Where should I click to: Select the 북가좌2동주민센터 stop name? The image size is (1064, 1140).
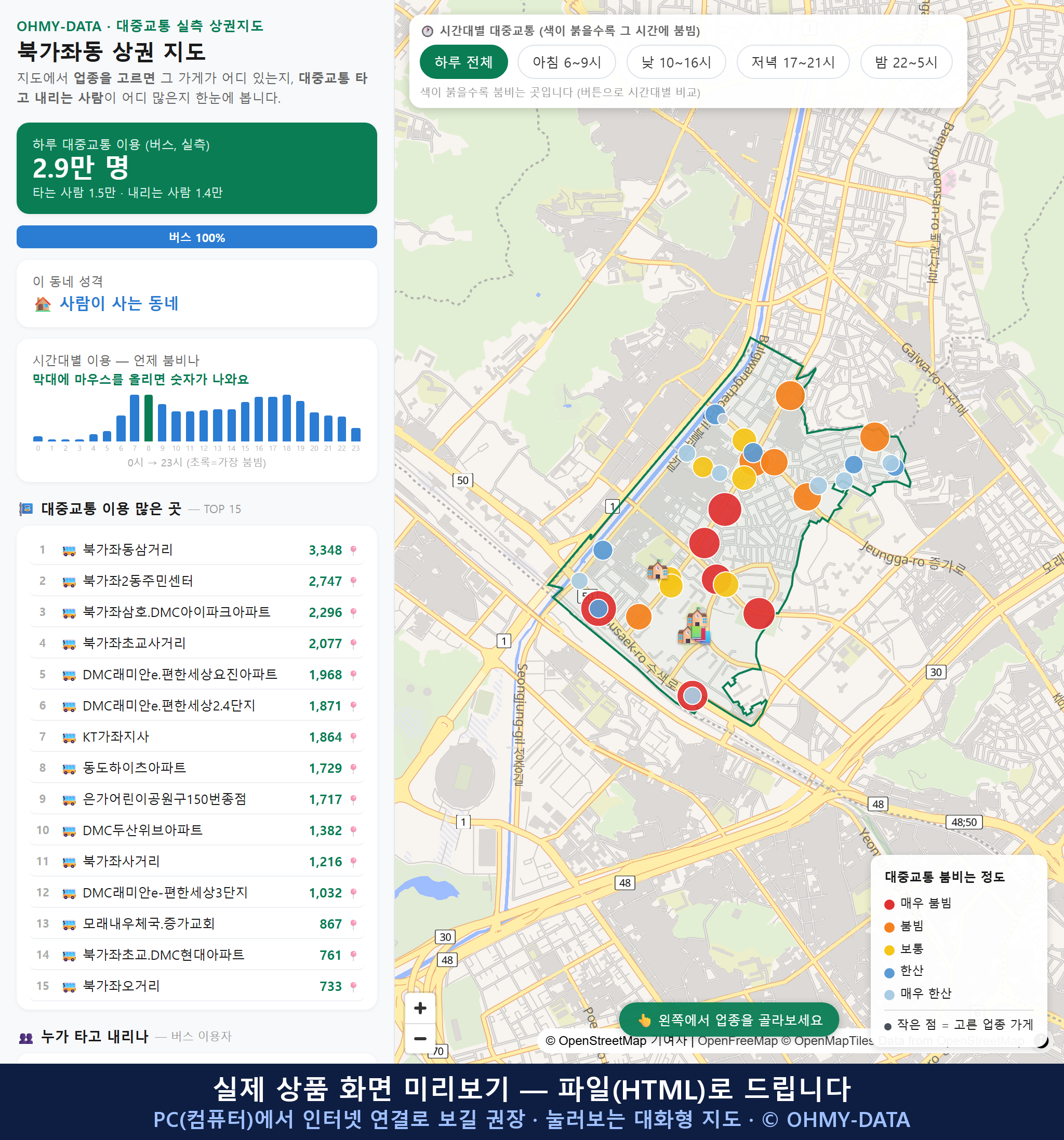(x=138, y=581)
